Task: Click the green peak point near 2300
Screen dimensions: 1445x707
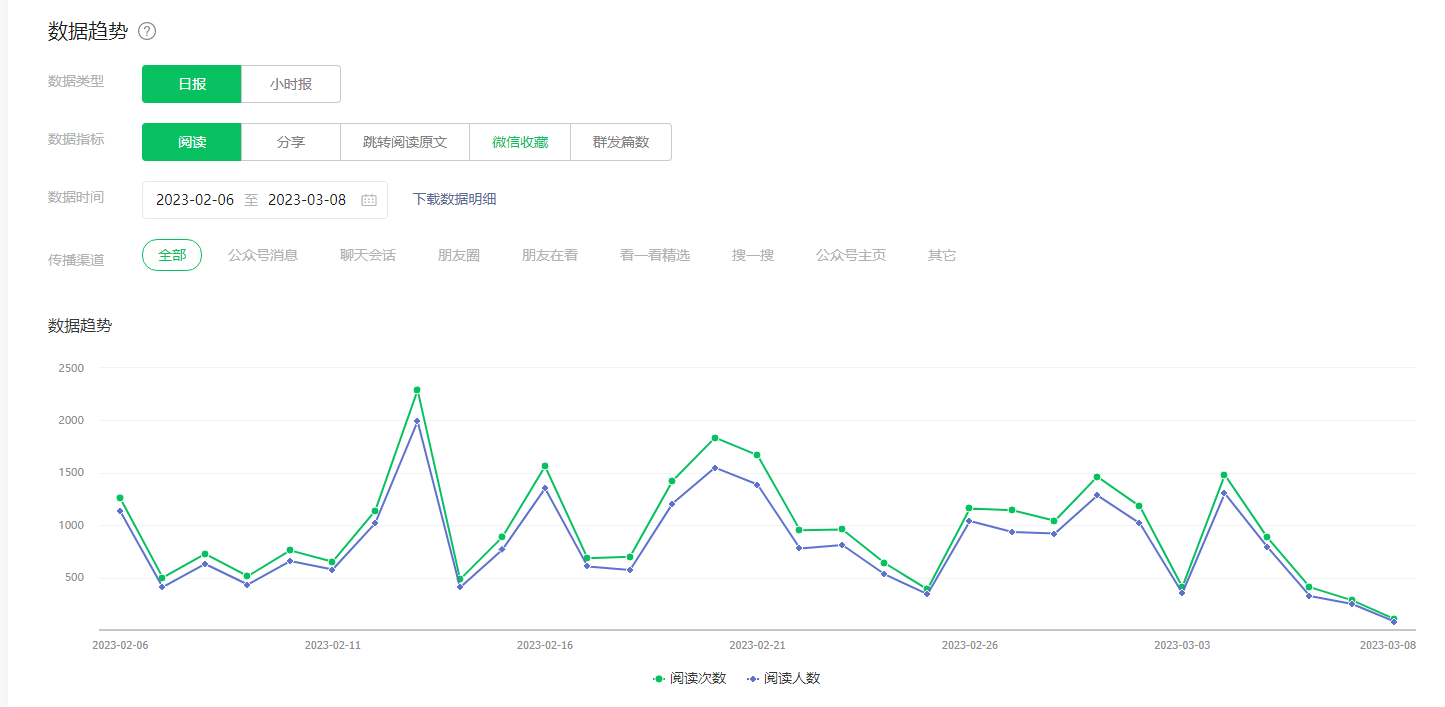Action: tap(417, 390)
